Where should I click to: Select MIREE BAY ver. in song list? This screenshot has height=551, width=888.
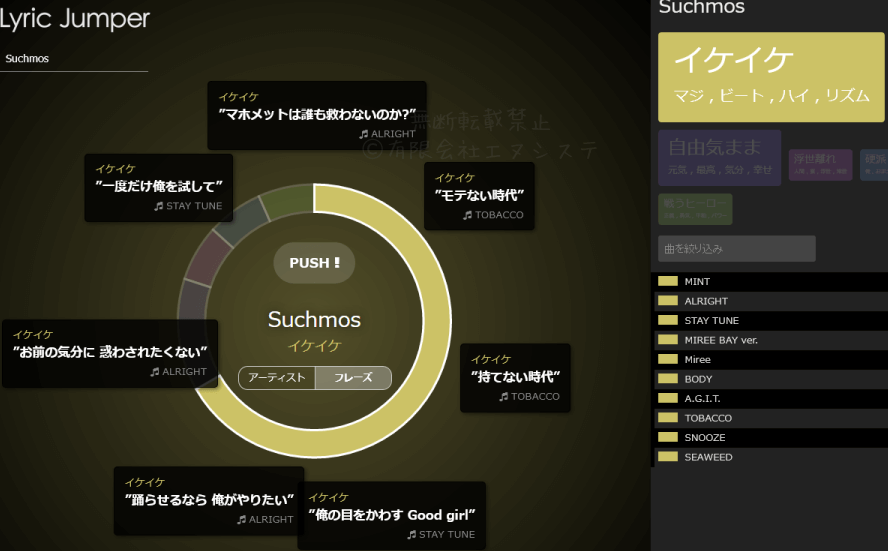coord(771,340)
